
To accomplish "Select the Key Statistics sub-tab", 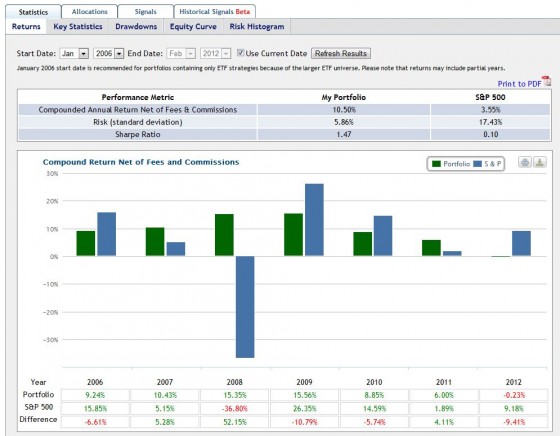I will (x=78, y=27).
